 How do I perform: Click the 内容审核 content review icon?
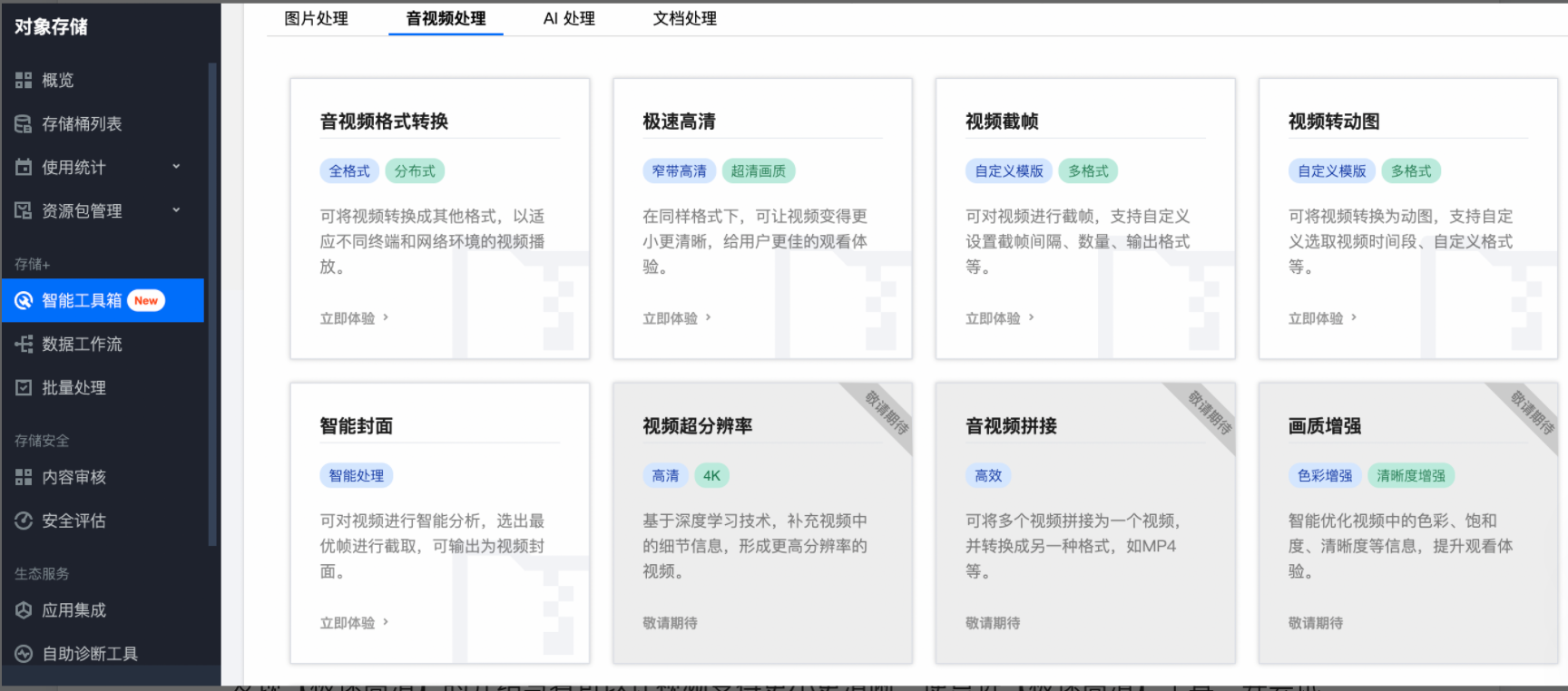click(x=24, y=478)
